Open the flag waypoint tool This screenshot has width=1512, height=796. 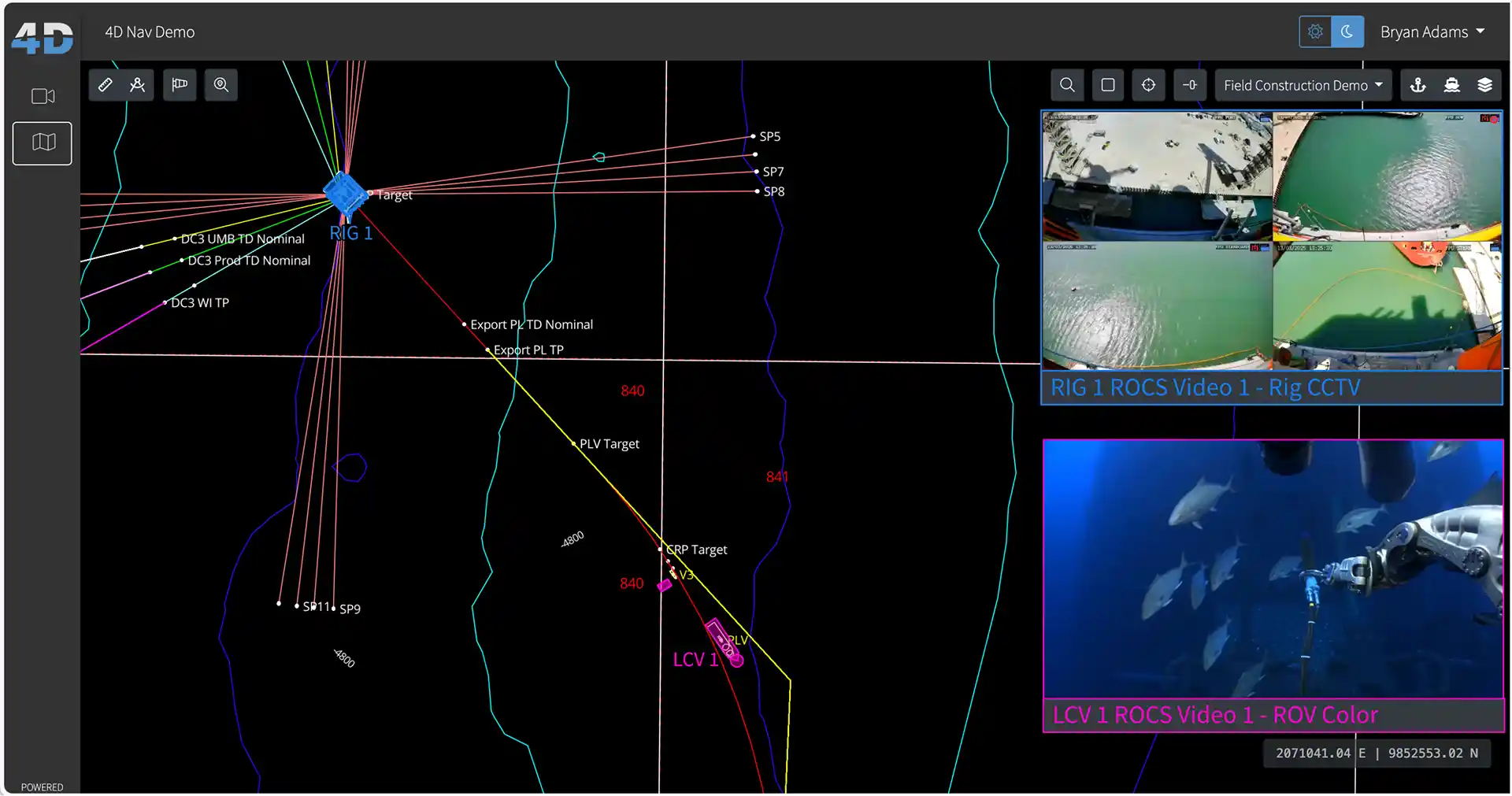pos(180,85)
